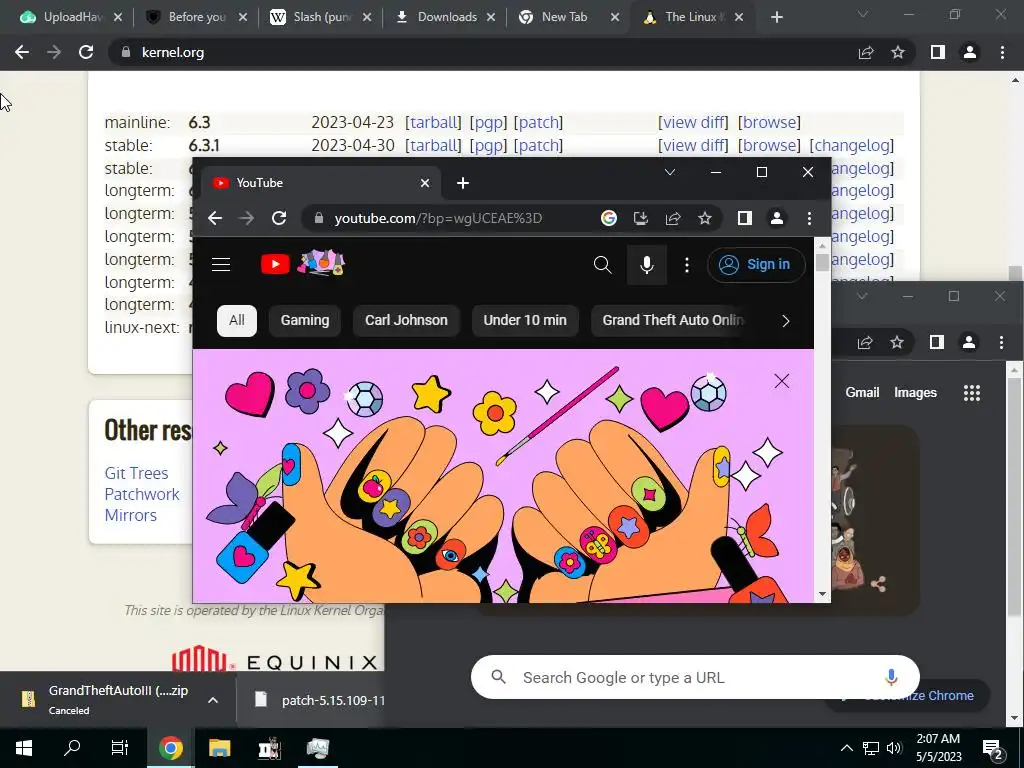
Task: Open mainline 6.3 view diff link
Action: pyautogui.click(x=693, y=122)
